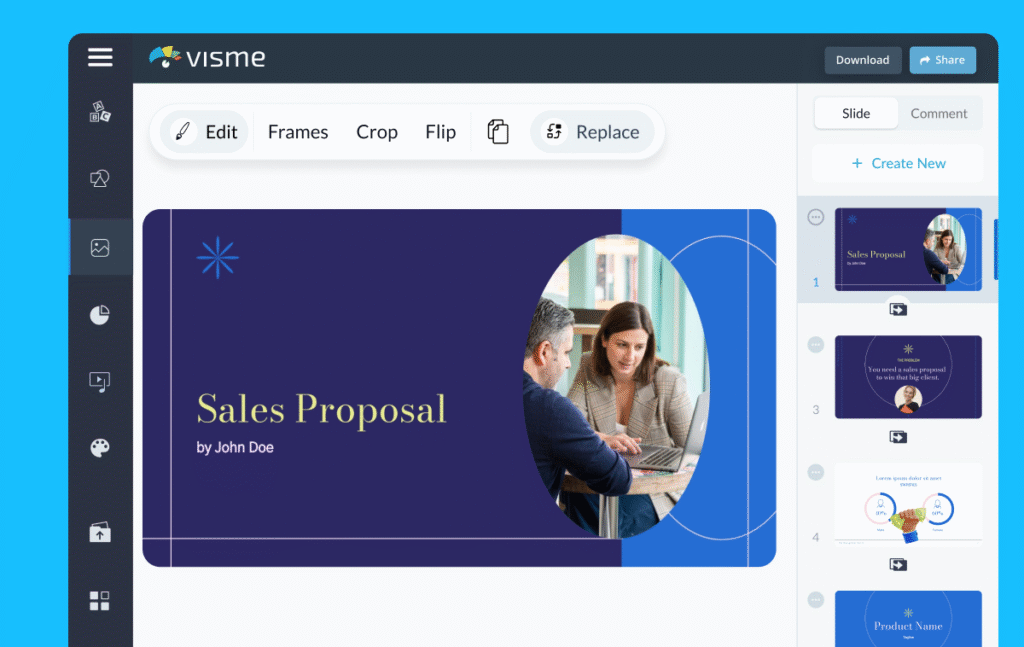The height and width of the screenshot is (647, 1024).
Task: Select the slide 4 chart thumbnail
Action: 908,504
